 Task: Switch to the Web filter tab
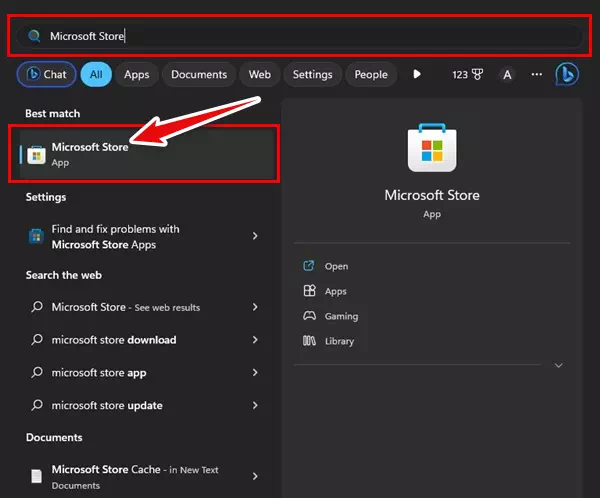pyautogui.click(x=260, y=74)
